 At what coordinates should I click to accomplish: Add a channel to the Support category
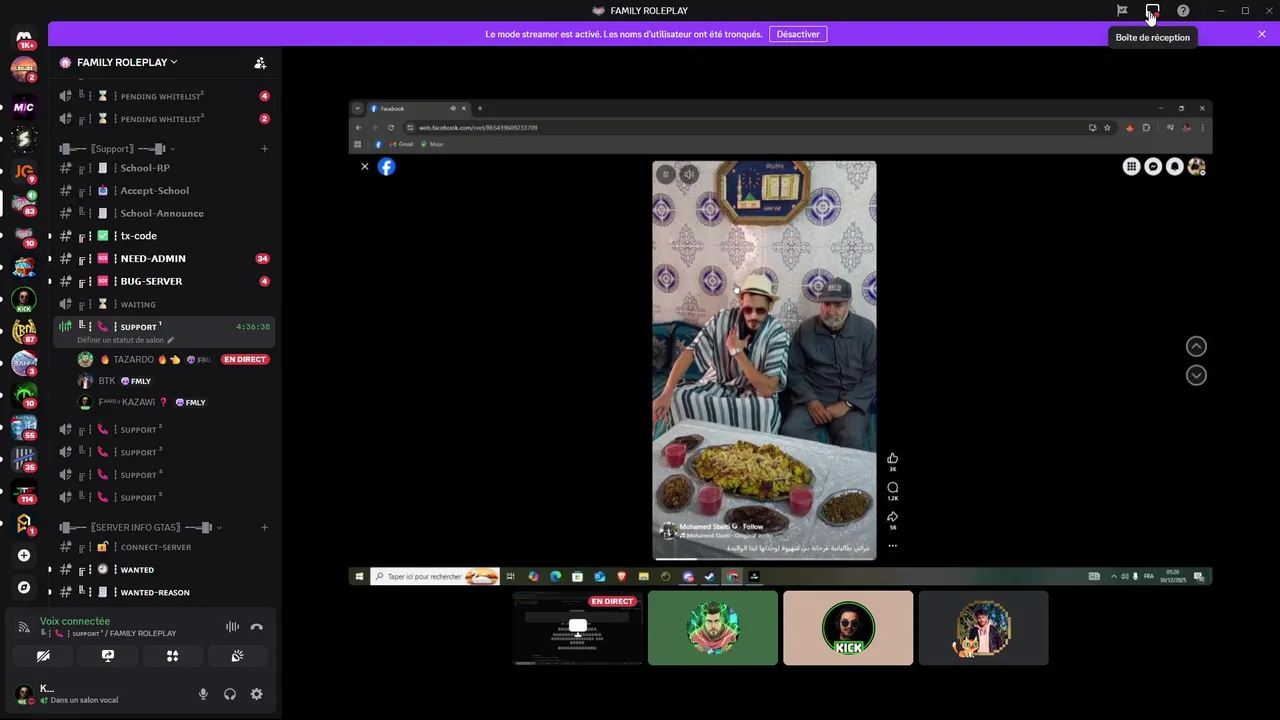(x=264, y=149)
